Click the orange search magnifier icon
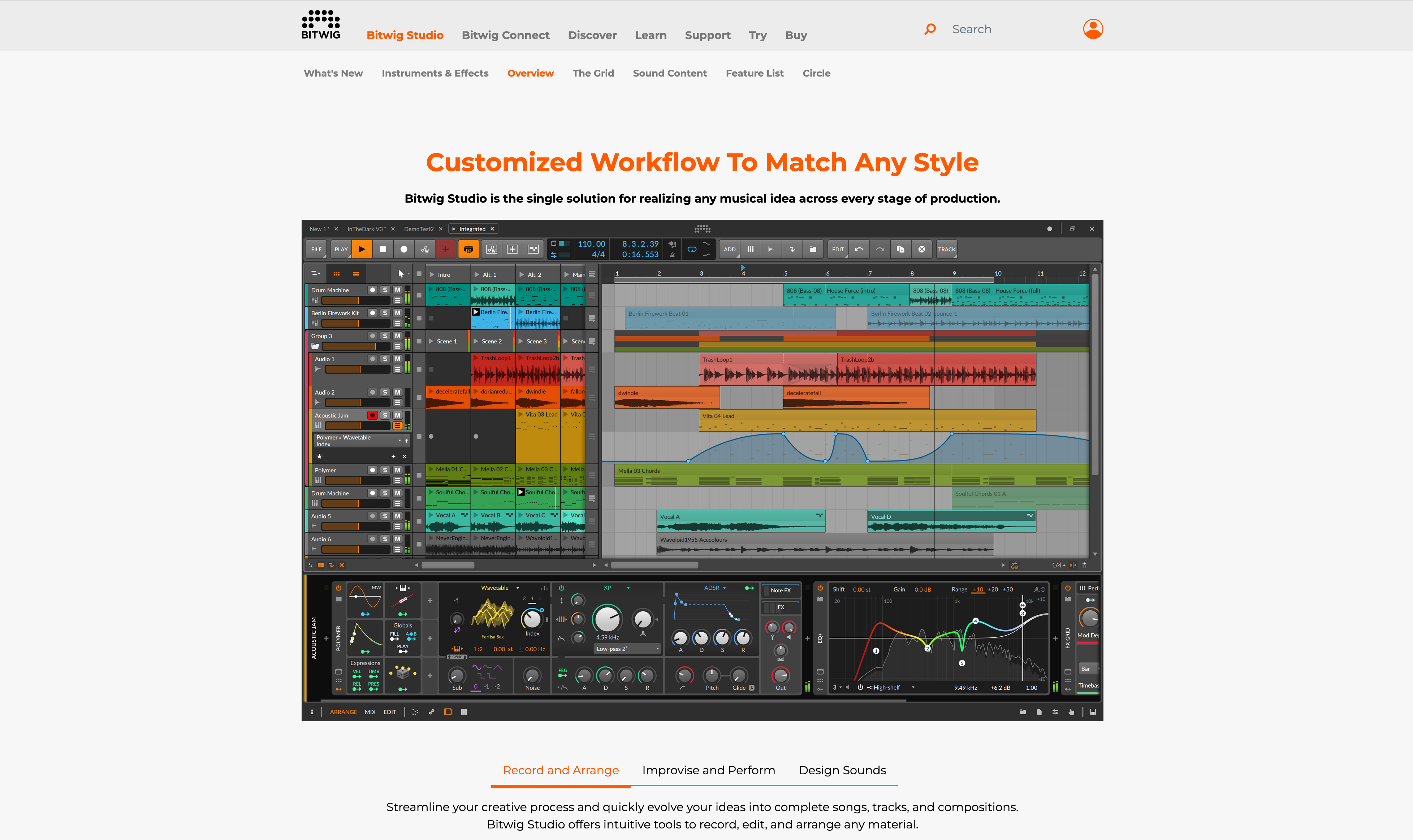 (x=930, y=29)
